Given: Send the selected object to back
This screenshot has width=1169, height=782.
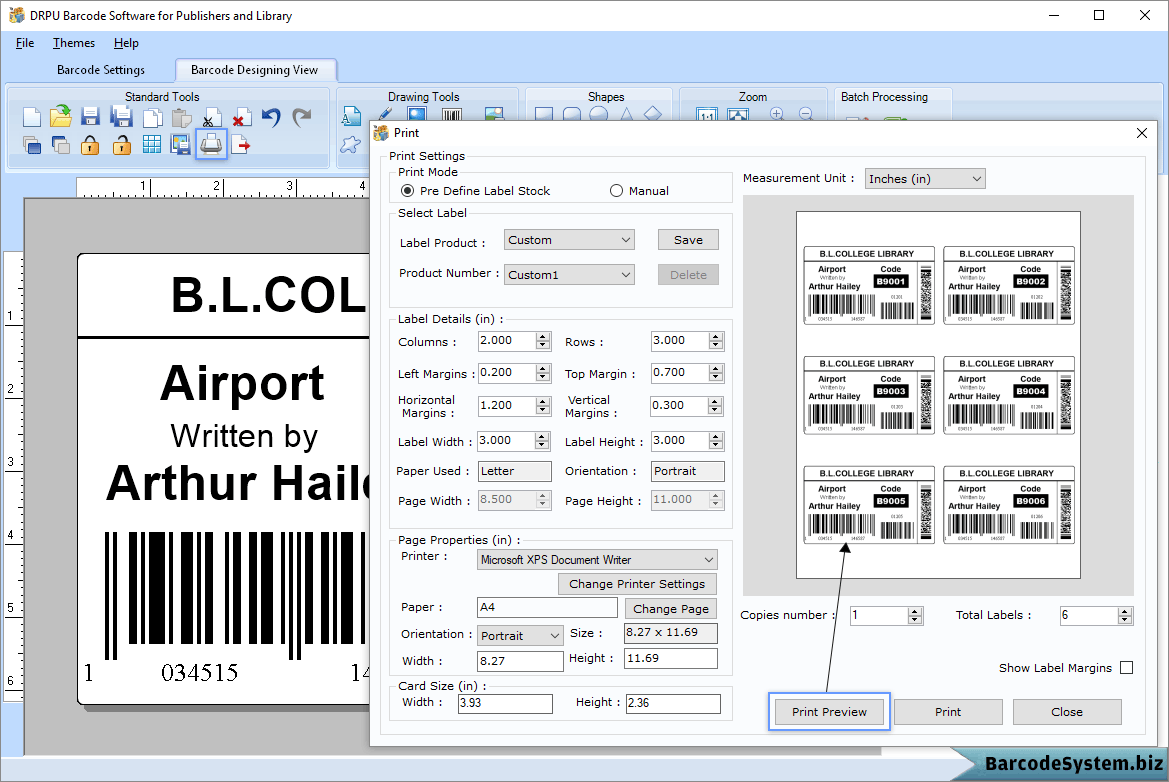Looking at the screenshot, I should pyautogui.click(x=60, y=145).
